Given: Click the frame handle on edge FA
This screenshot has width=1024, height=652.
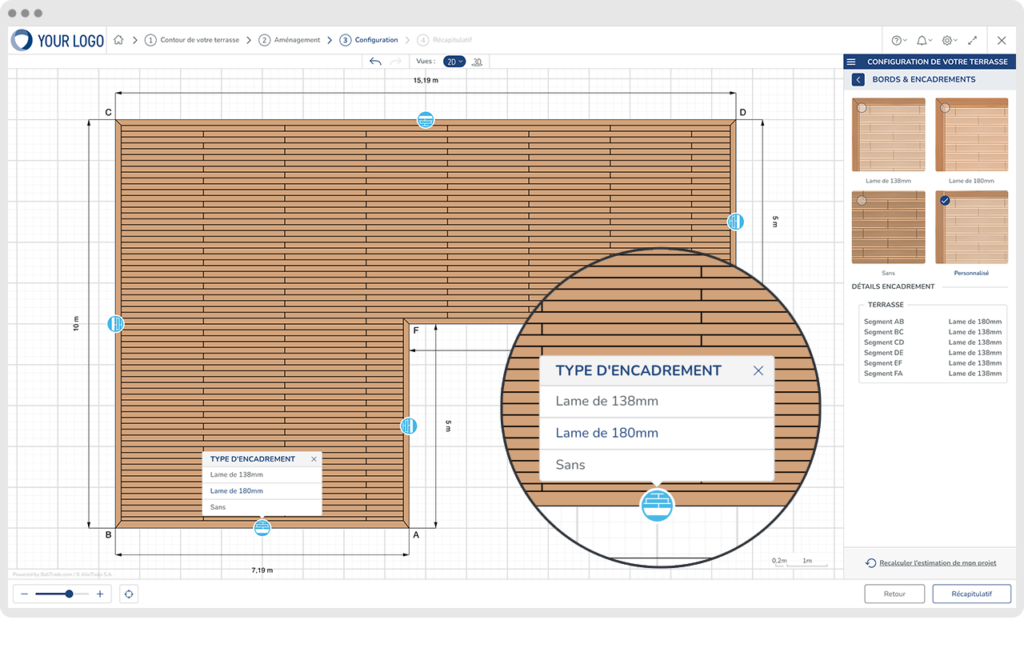Looking at the screenshot, I should click(x=409, y=426).
